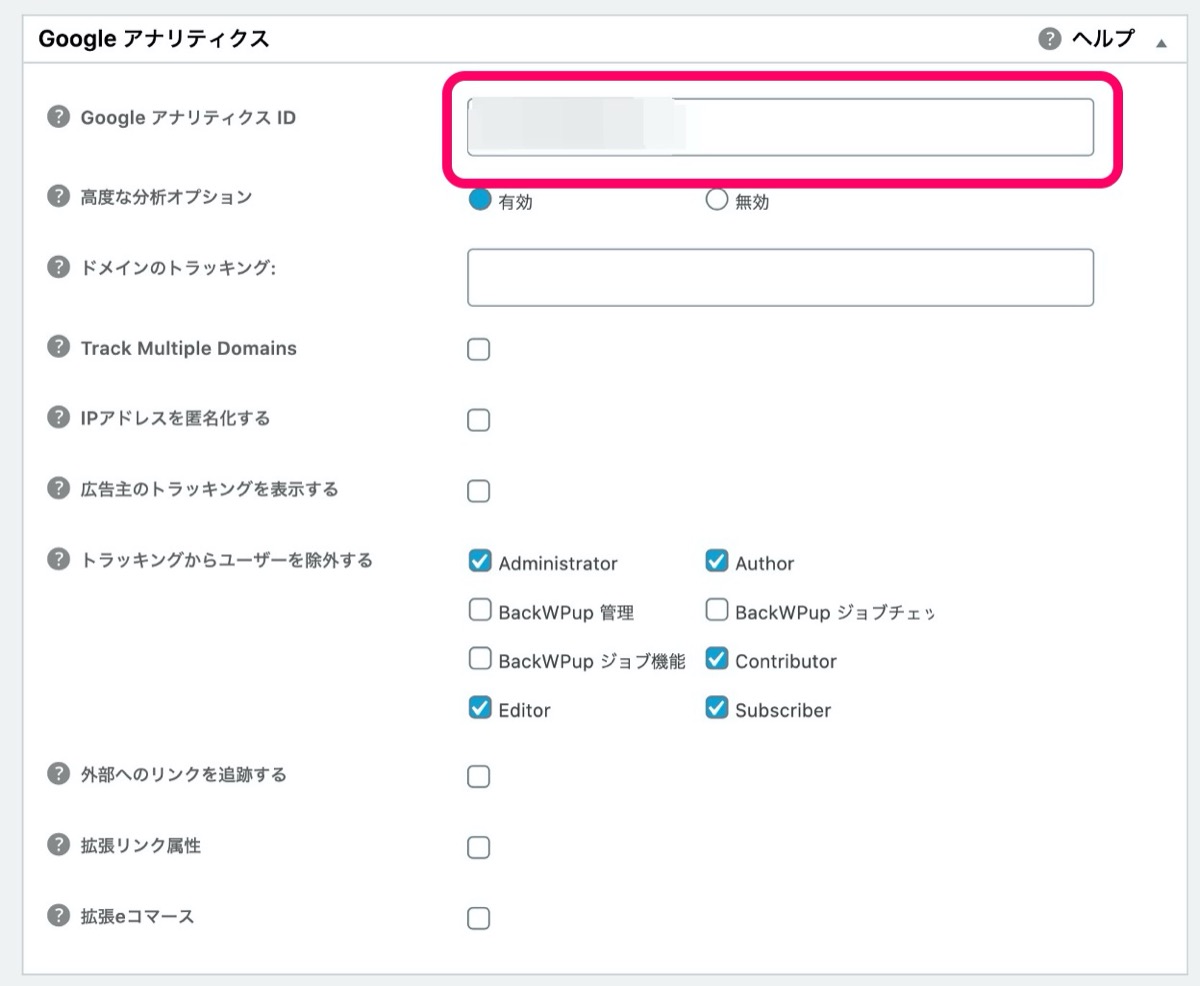The height and width of the screenshot is (986, 1200).
Task: Enable the 外部へのリンクを追跡する checkbox
Action: (479, 777)
